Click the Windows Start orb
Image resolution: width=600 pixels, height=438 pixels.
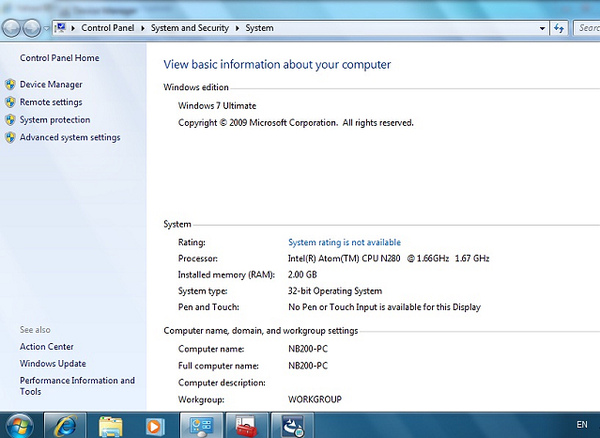coord(20,426)
